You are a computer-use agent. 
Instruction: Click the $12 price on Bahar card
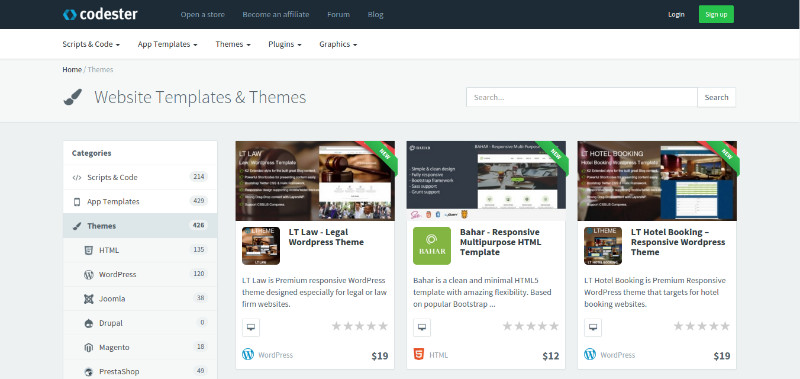point(551,356)
